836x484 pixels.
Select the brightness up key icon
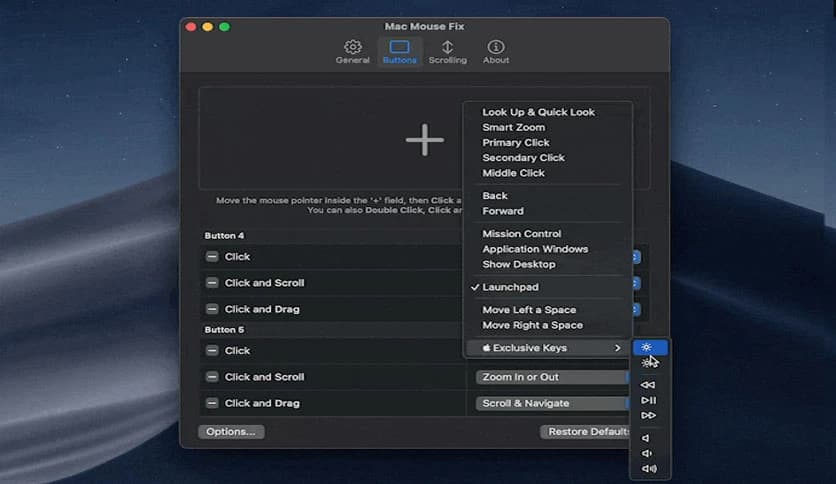coord(650,348)
